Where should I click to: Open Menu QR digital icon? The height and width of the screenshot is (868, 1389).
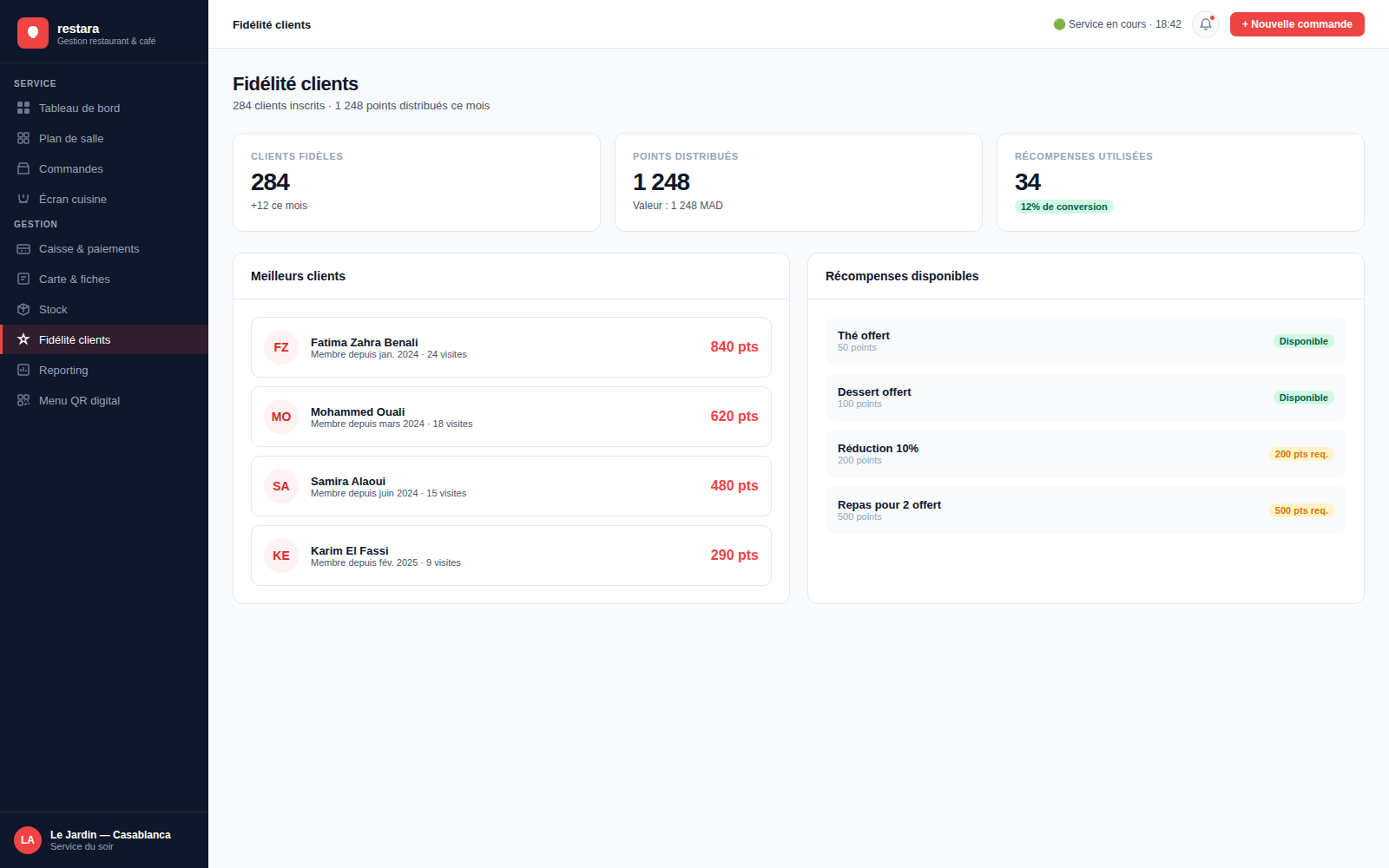[23, 400]
